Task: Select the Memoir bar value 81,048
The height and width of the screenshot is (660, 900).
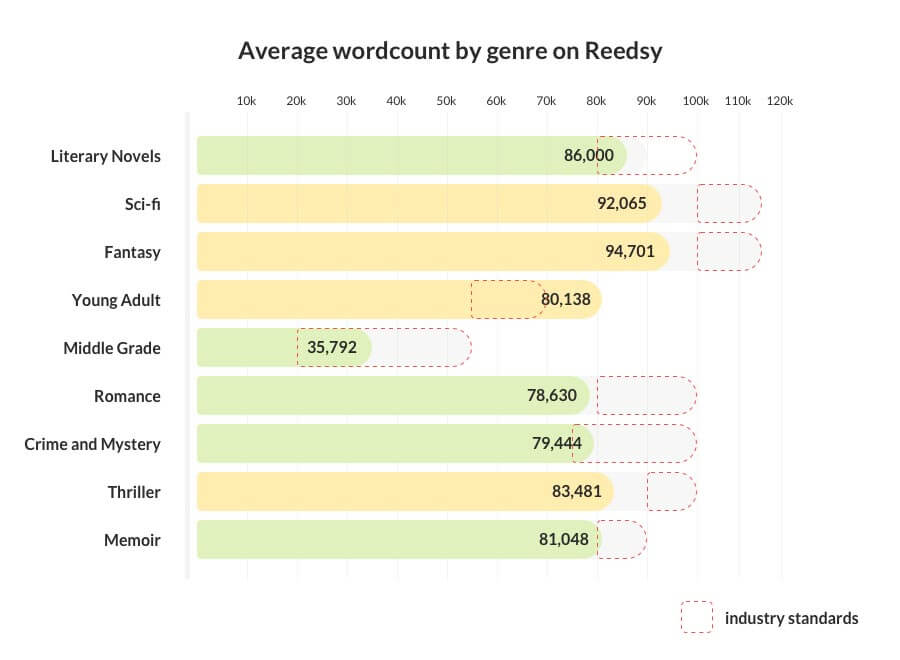Action: pyautogui.click(x=564, y=539)
